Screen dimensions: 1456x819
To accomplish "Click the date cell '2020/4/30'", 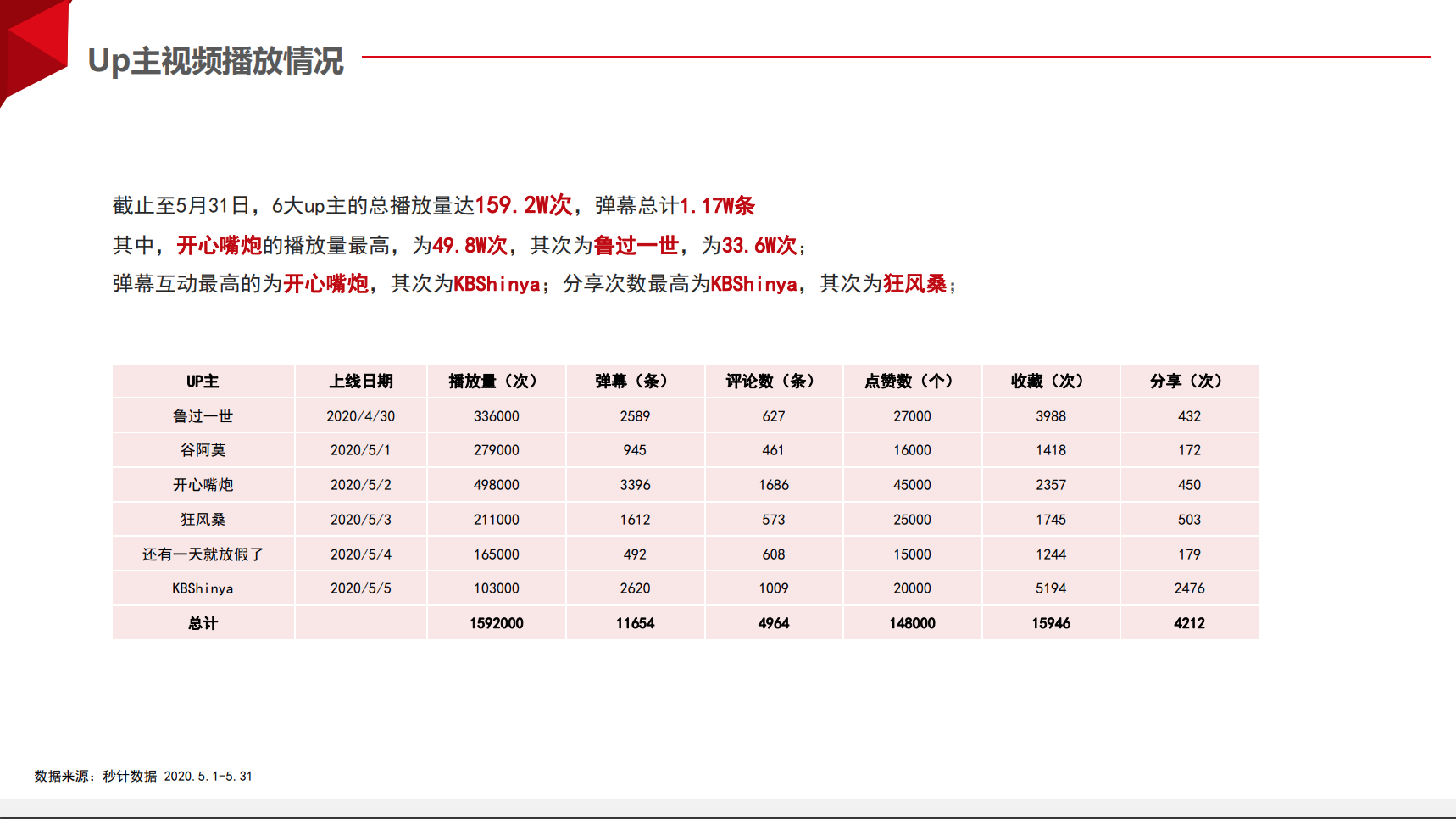I will point(361,416).
